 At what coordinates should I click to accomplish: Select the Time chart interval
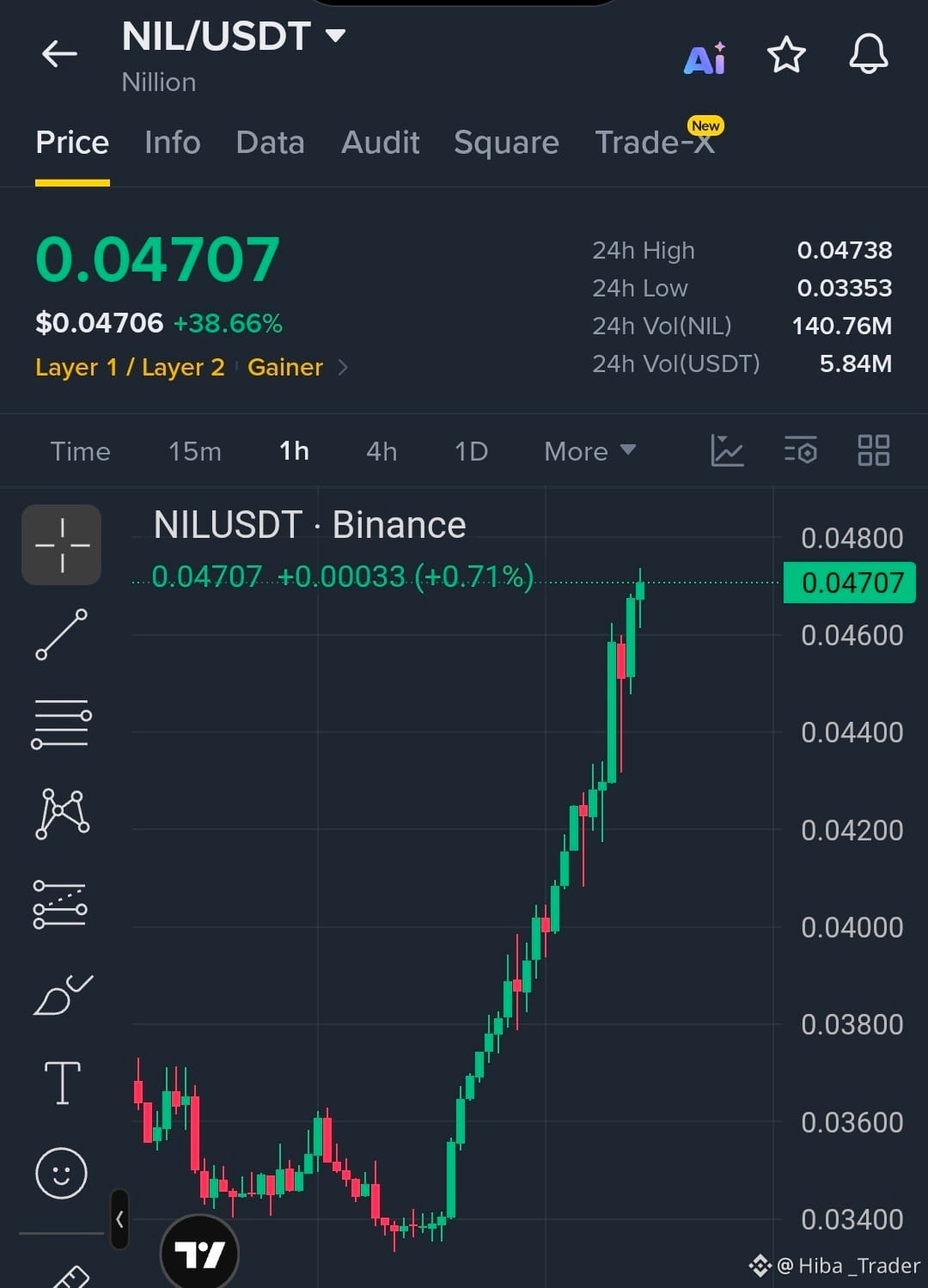point(80,451)
